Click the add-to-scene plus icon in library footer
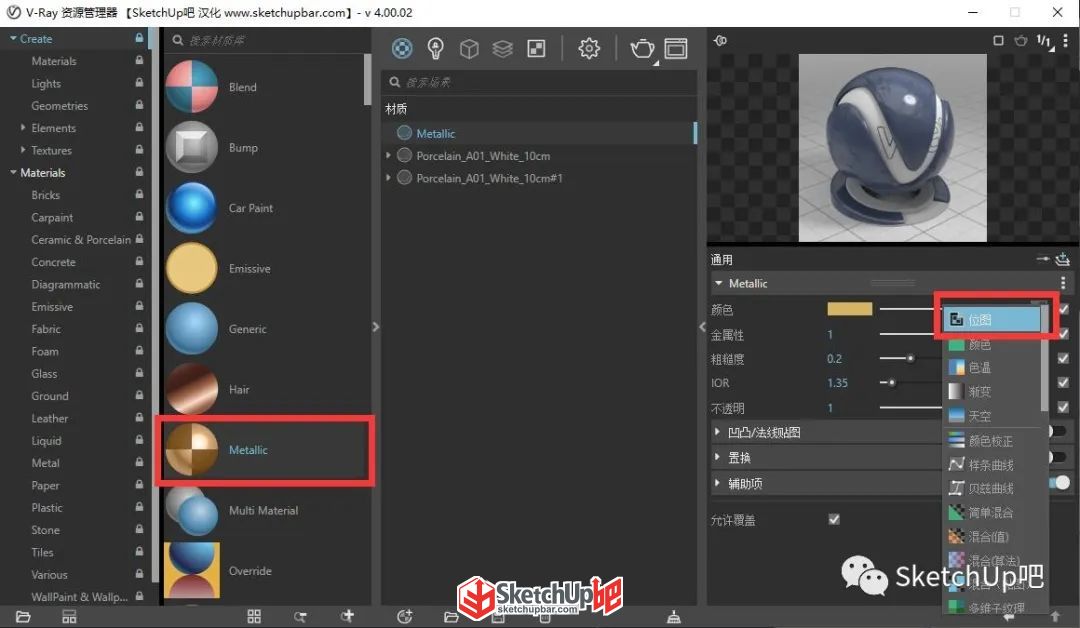This screenshot has height=628, width=1080. pyautogui.click(x=348, y=616)
